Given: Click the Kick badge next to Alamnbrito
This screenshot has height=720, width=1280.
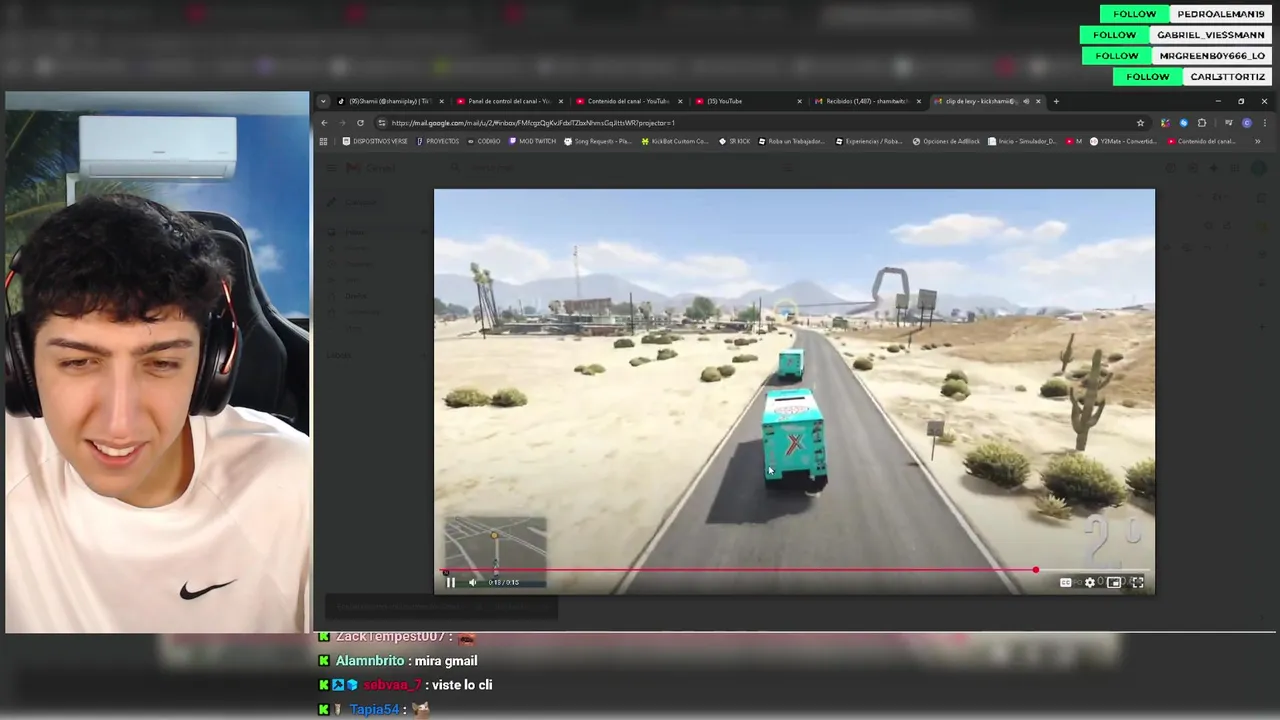Looking at the screenshot, I should [x=324, y=661].
